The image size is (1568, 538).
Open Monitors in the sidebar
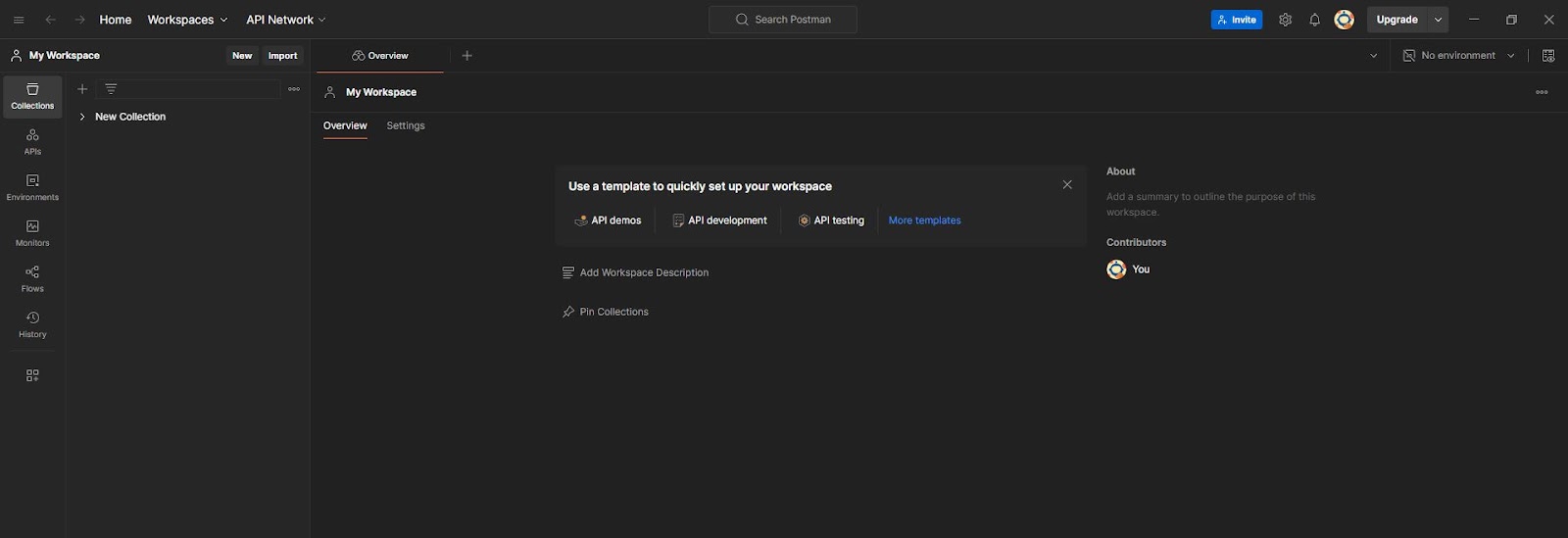[x=32, y=233]
